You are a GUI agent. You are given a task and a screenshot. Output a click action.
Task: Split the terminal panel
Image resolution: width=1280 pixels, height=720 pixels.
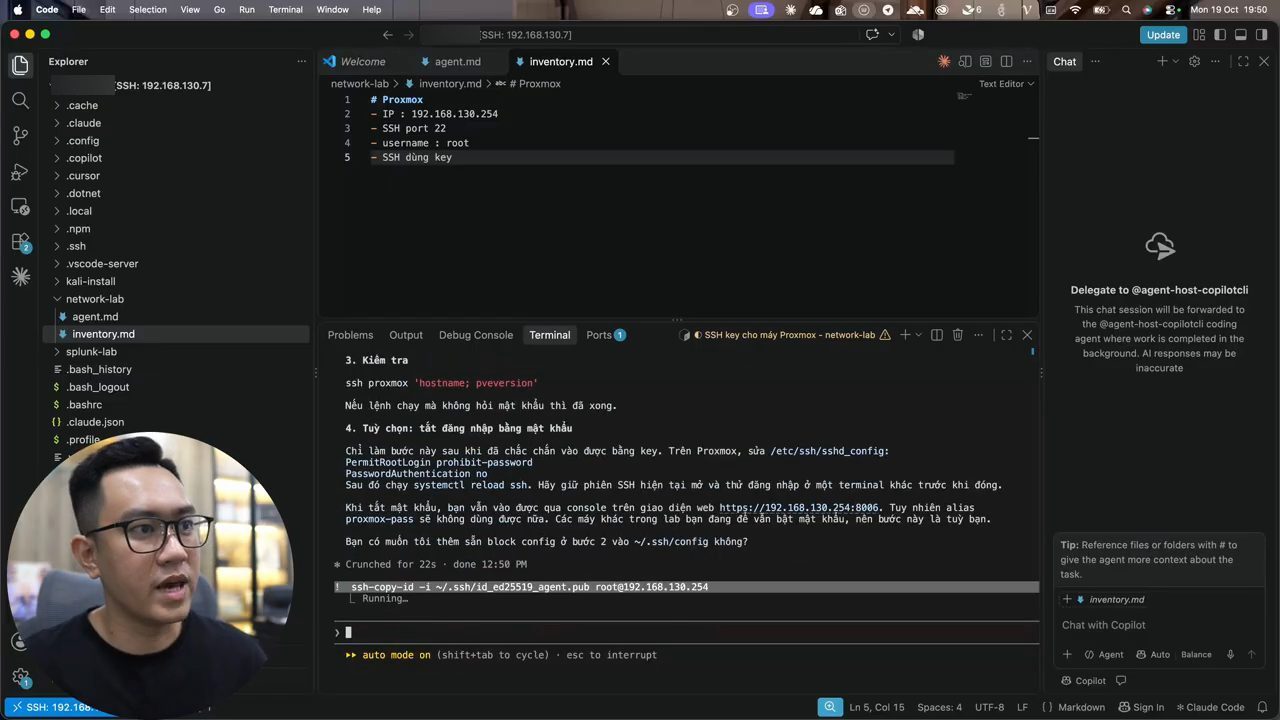pyautogui.click(x=936, y=335)
